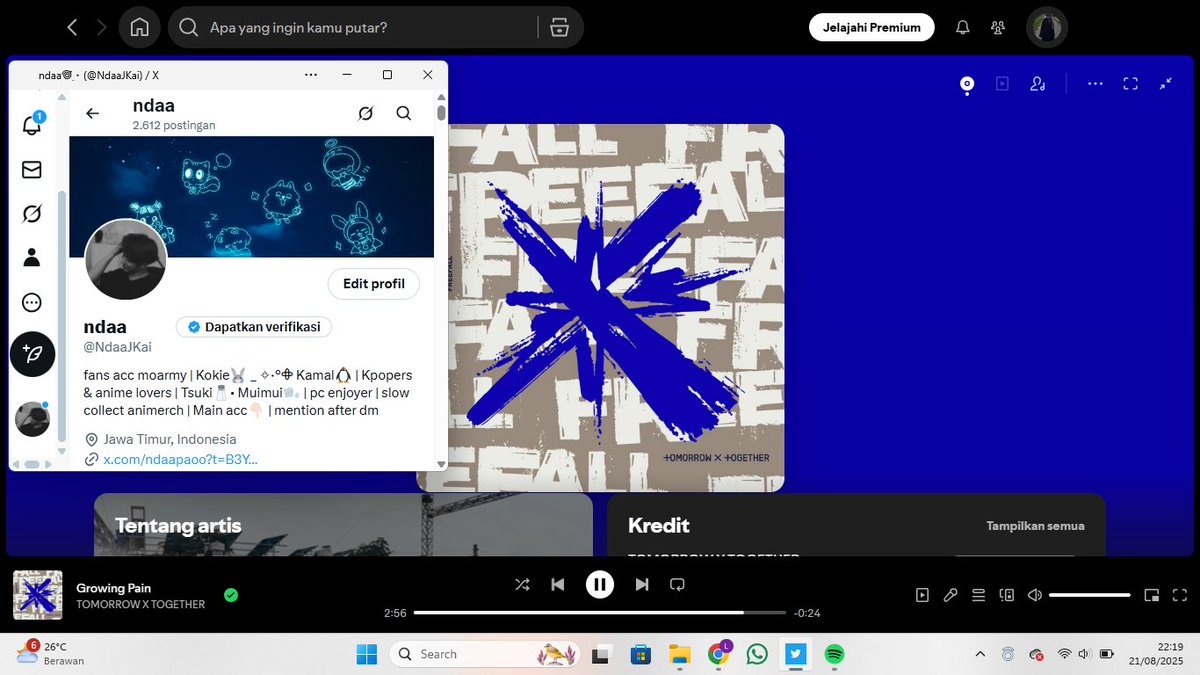Click Jelajahi Premium button
The width and height of the screenshot is (1200, 675).
[872, 28]
